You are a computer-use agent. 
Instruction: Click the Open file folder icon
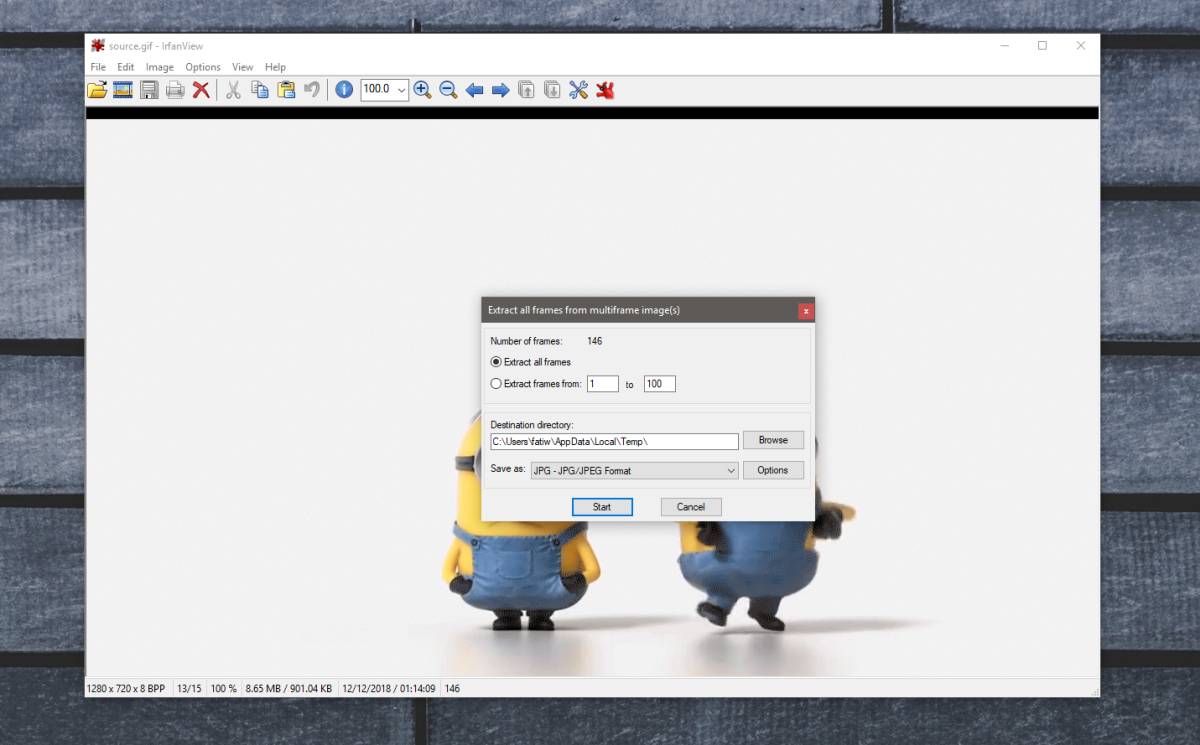[x=97, y=90]
